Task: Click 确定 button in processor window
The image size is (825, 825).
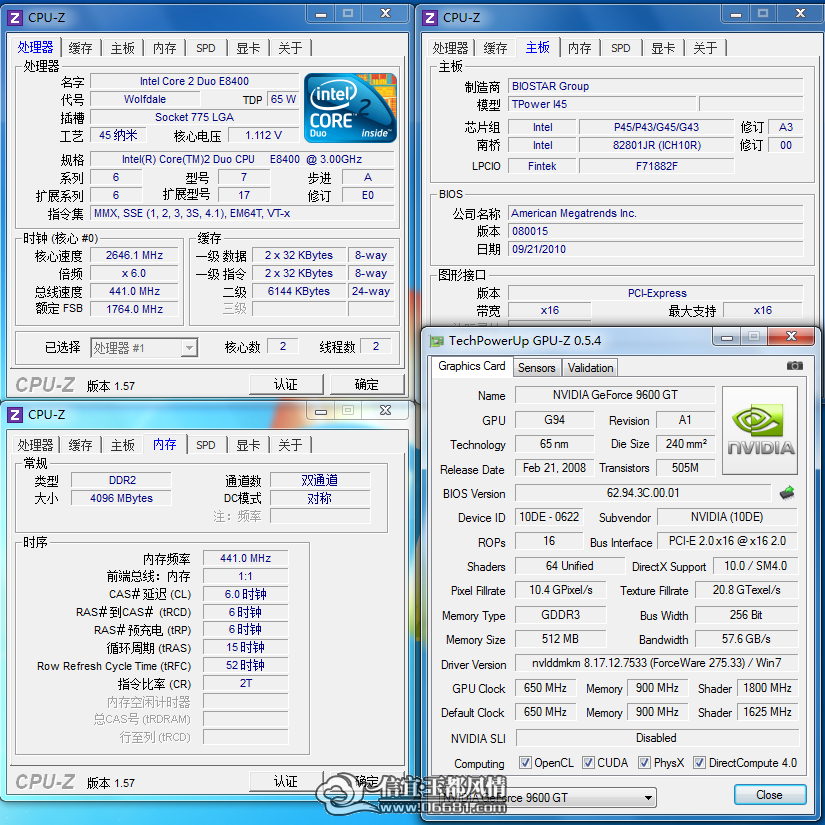Action: click(x=367, y=385)
